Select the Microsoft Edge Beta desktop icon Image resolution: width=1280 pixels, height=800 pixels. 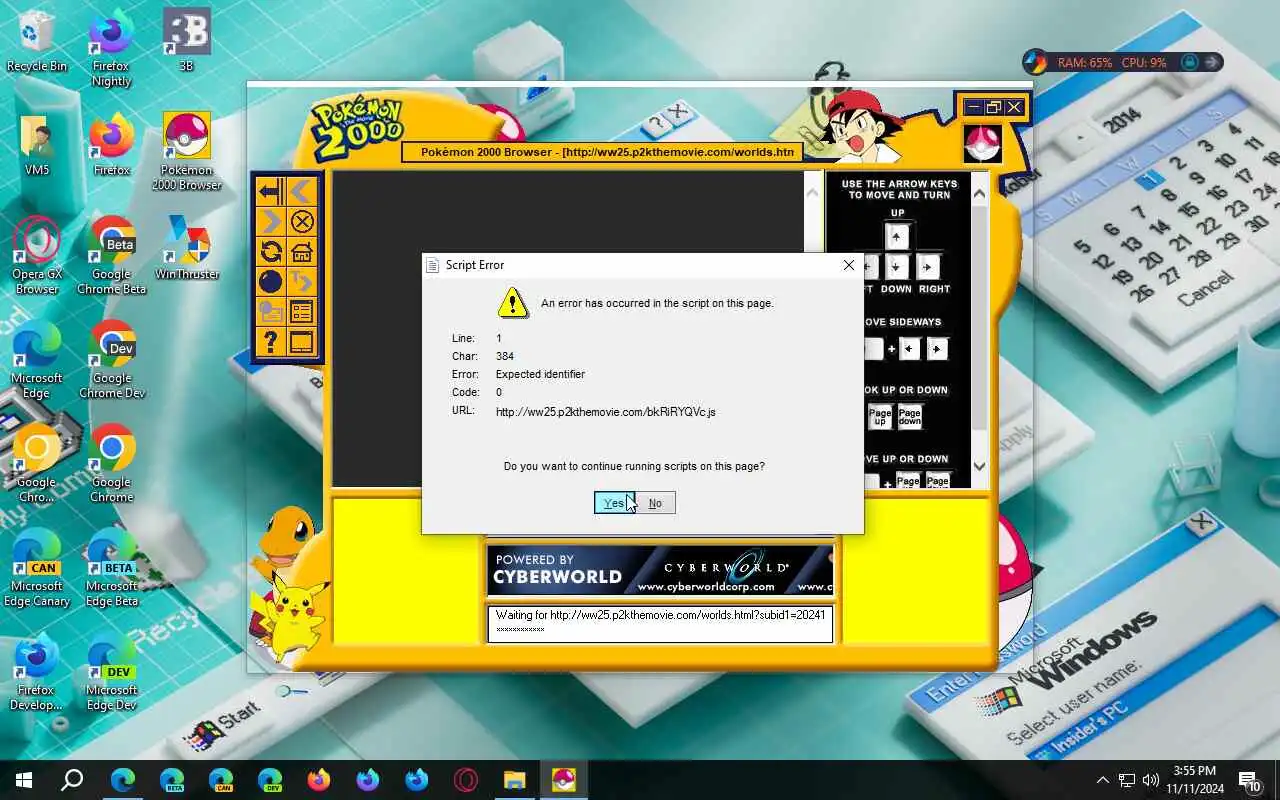click(x=111, y=568)
